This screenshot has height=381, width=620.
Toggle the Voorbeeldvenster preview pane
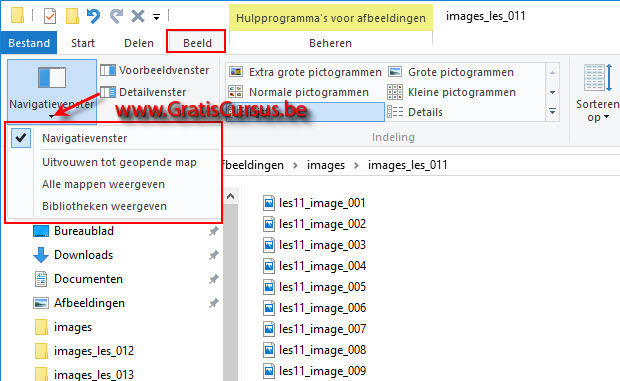pyautogui.click(x=154, y=70)
